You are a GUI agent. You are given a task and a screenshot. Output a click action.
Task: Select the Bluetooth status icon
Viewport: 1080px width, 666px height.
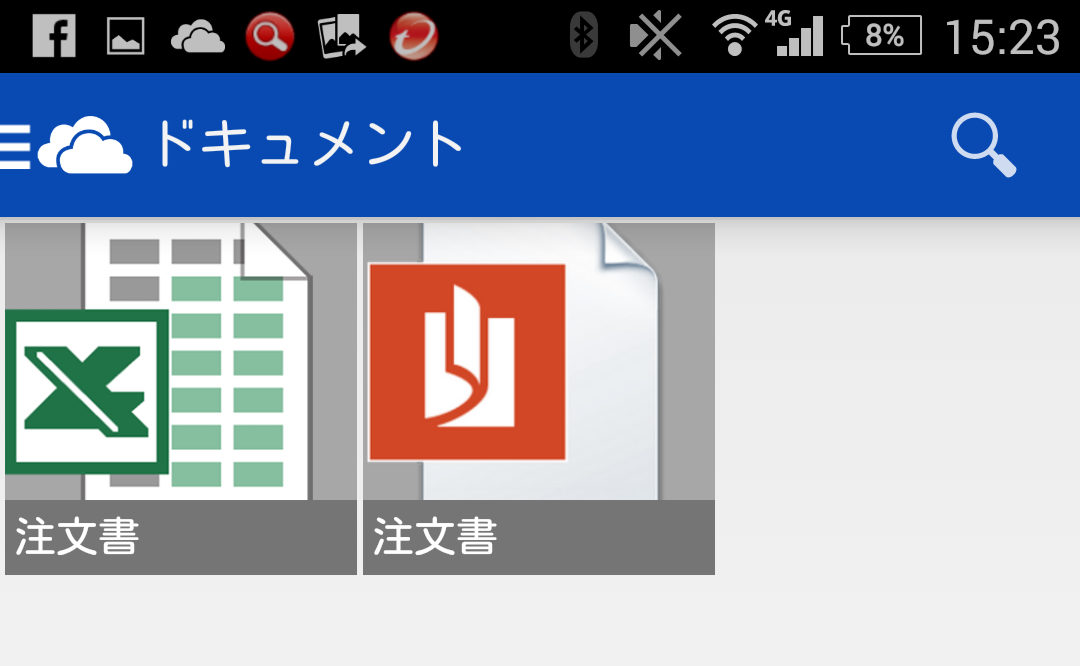click(x=583, y=35)
